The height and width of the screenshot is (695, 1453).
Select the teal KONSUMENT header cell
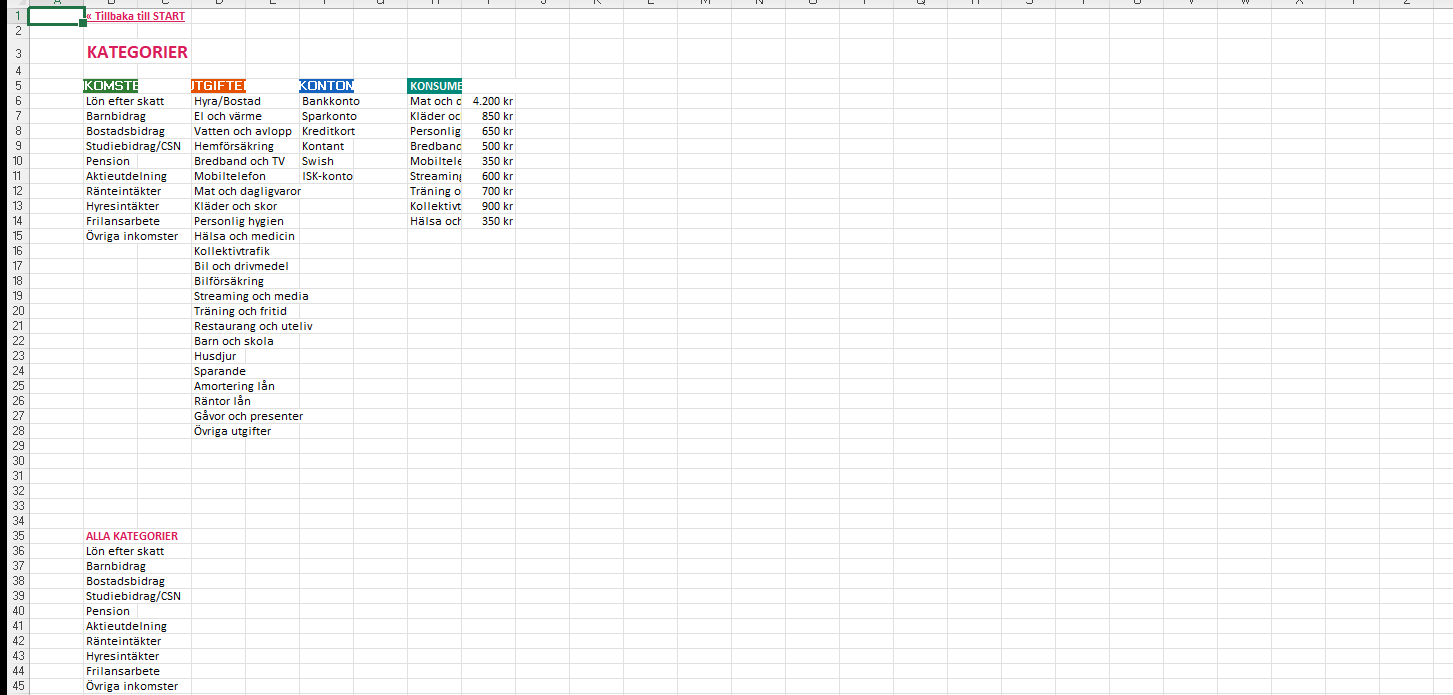coord(435,86)
